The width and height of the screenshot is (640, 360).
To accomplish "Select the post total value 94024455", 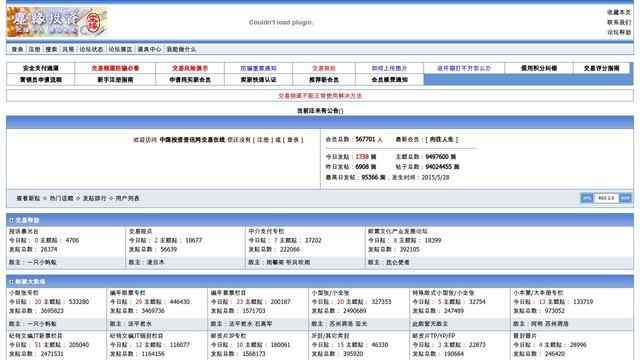I will click(438, 167).
